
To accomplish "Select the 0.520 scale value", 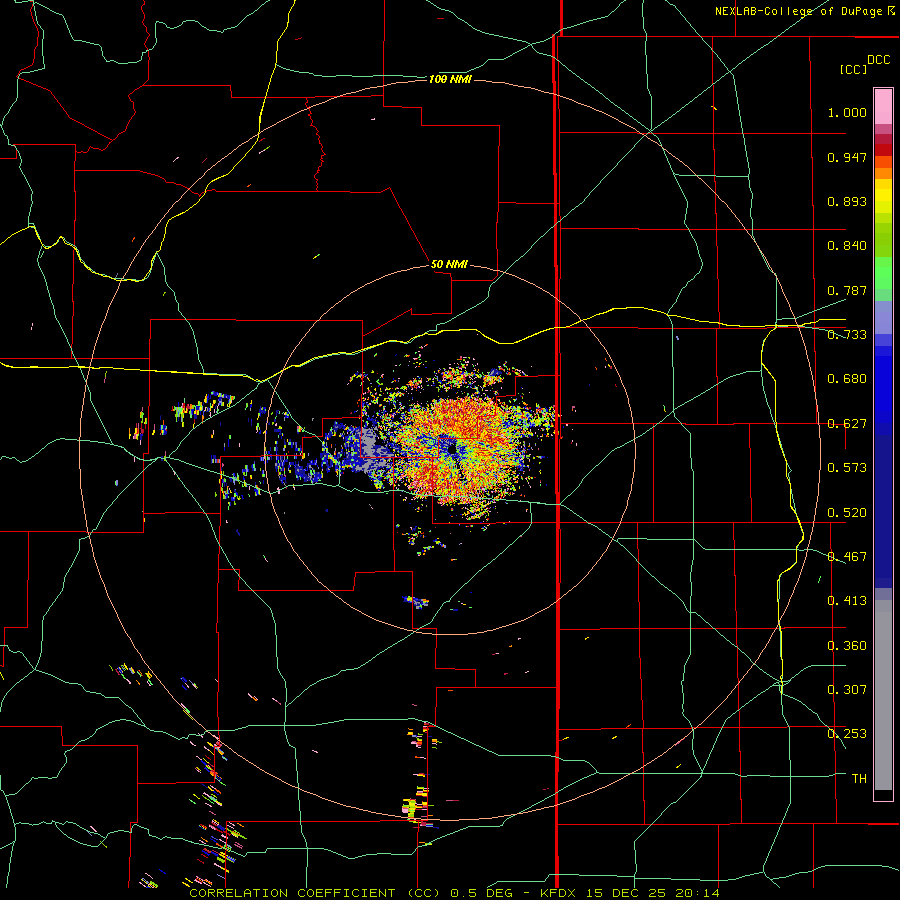I will (847, 513).
